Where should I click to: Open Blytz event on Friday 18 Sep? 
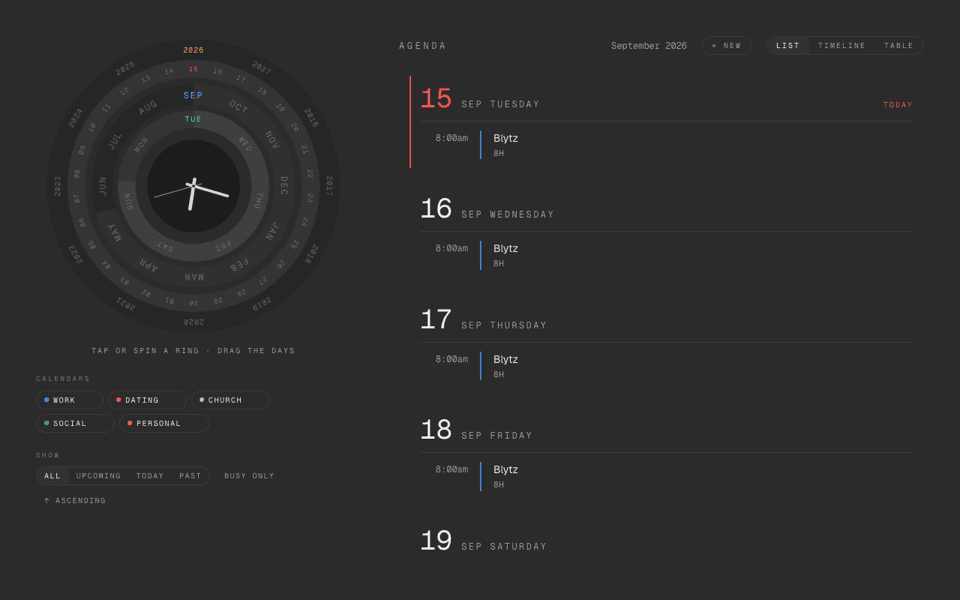pyautogui.click(x=666, y=476)
